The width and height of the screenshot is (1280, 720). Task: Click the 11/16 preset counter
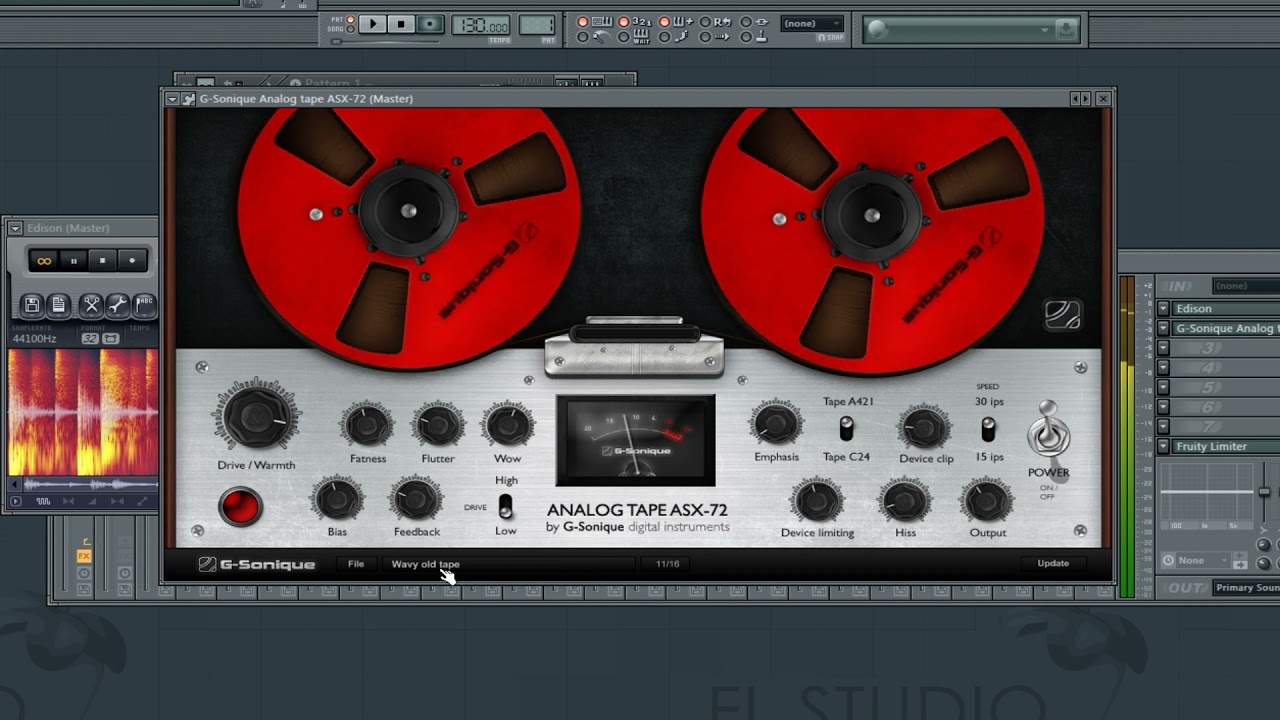click(x=668, y=564)
